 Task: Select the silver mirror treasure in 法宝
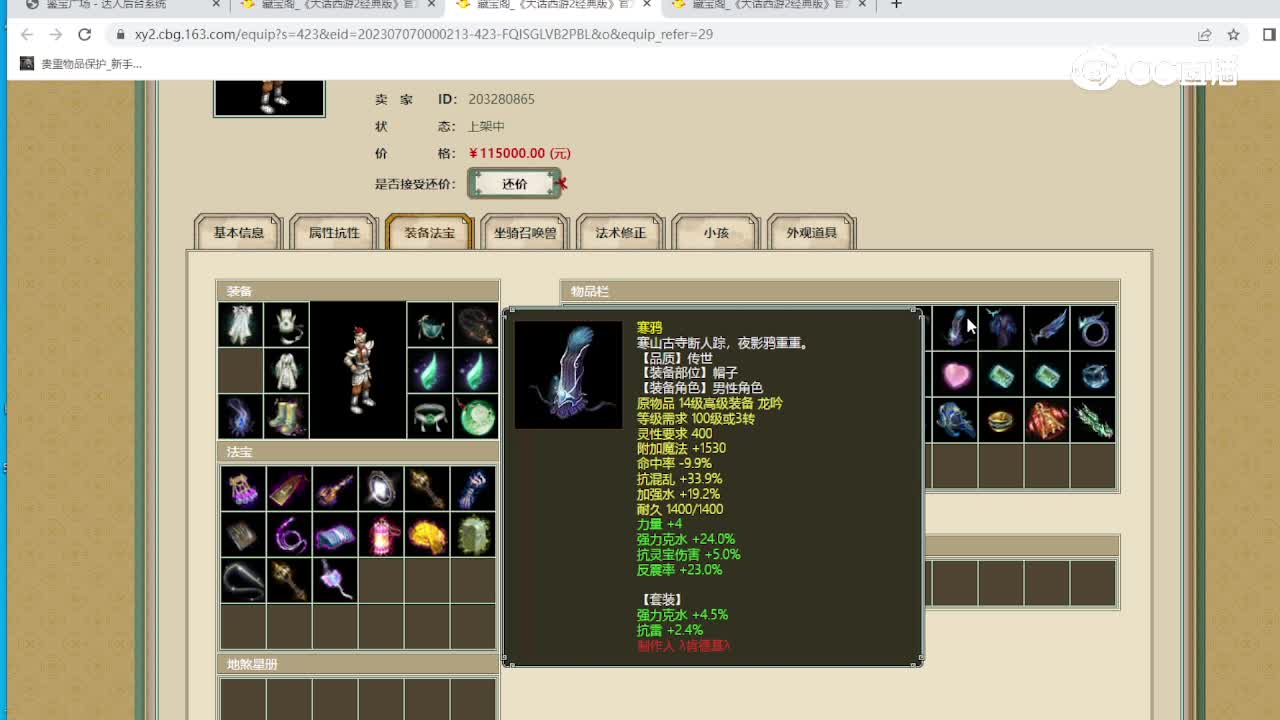point(381,489)
